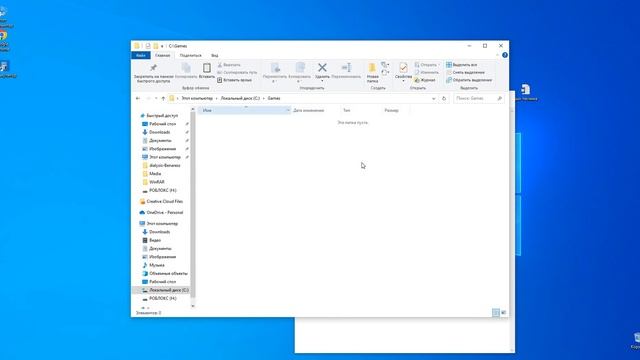Open Музыка in the sidebar

pyautogui.click(x=153, y=265)
